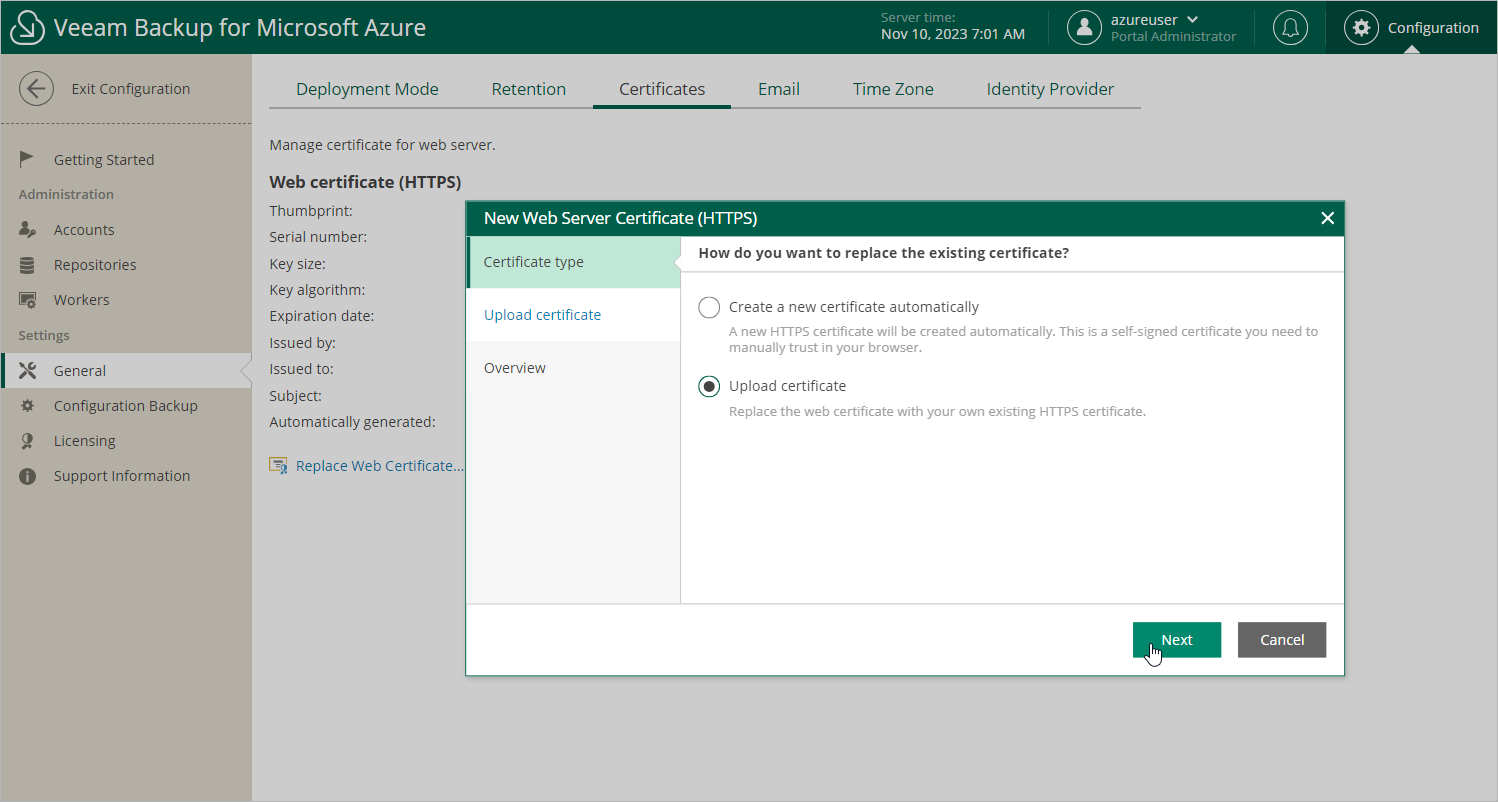The width and height of the screenshot is (1498, 802).
Task: Click the Portal Administrator role text
Action: pos(1173,37)
